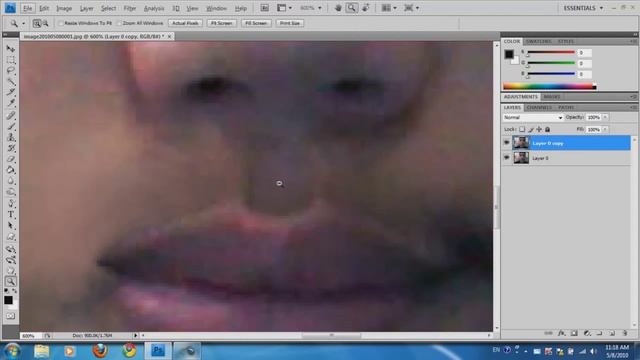This screenshot has height=360, width=640.
Task: Open the Arrange Documents dropdown
Action: pyautogui.click(x=389, y=8)
